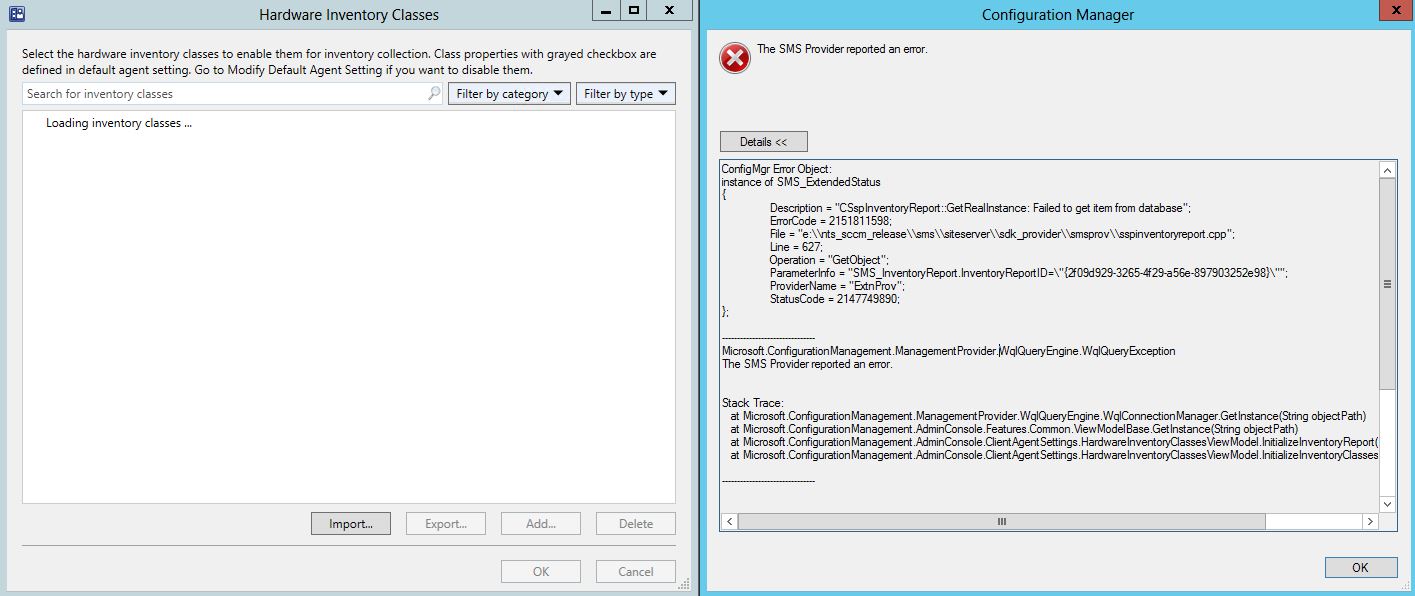This screenshot has width=1415, height=596.
Task: Click the details vertical scrollbar up arrow
Action: [x=1387, y=171]
